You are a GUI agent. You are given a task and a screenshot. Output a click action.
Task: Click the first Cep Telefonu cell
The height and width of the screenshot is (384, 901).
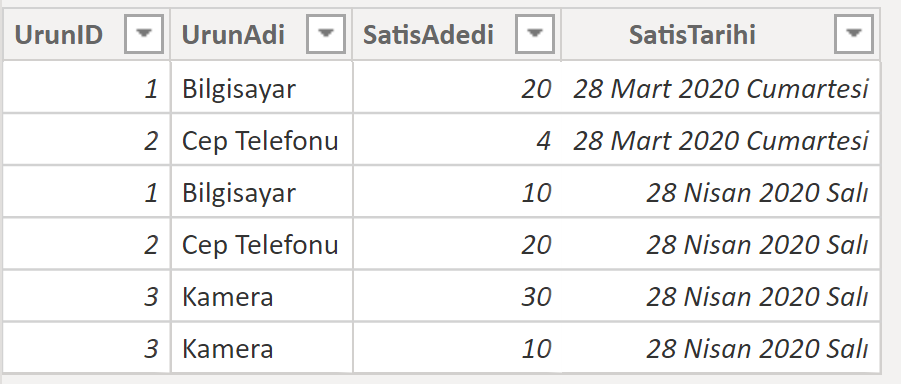(261, 140)
